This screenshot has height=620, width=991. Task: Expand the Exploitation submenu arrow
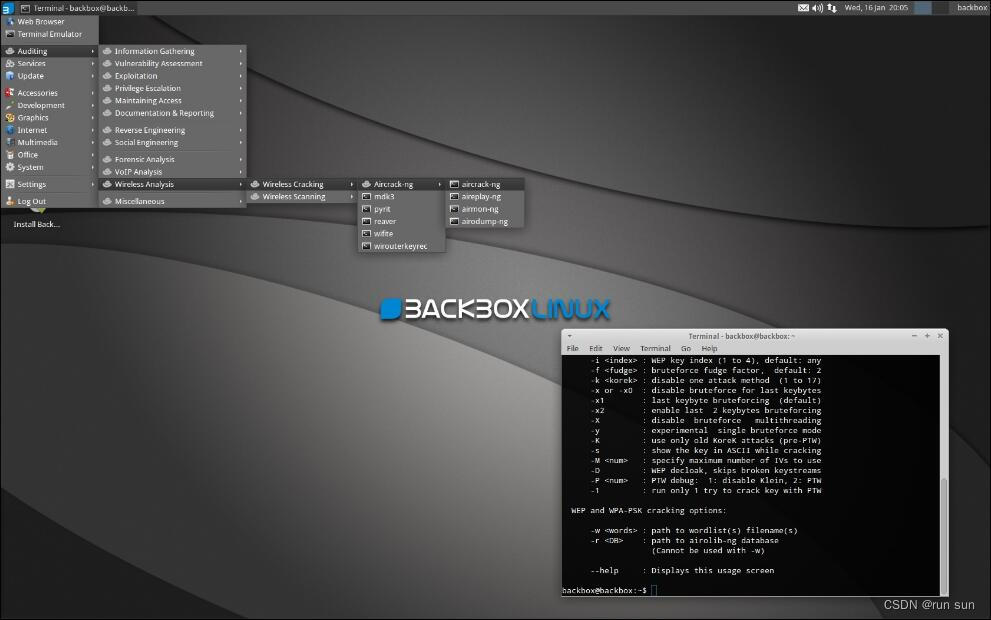(x=241, y=76)
